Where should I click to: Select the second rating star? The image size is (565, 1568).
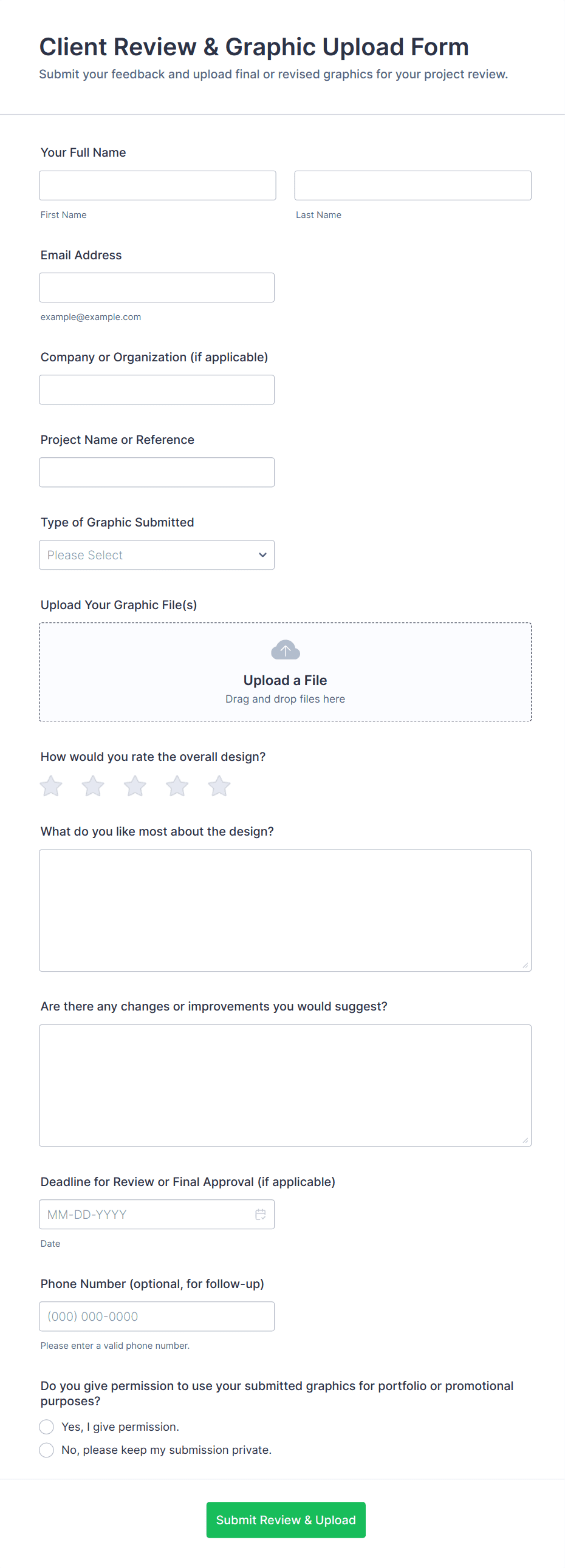point(93,786)
